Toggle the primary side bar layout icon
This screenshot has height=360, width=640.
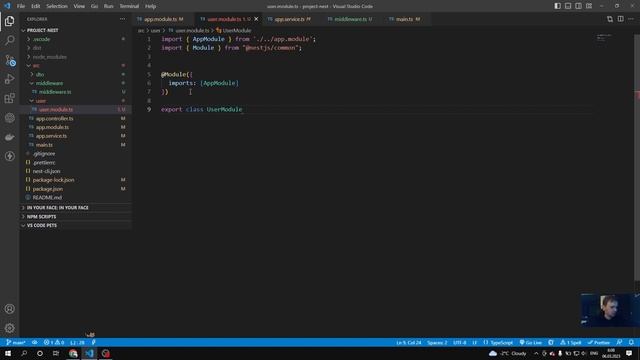click(x=558, y=6)
